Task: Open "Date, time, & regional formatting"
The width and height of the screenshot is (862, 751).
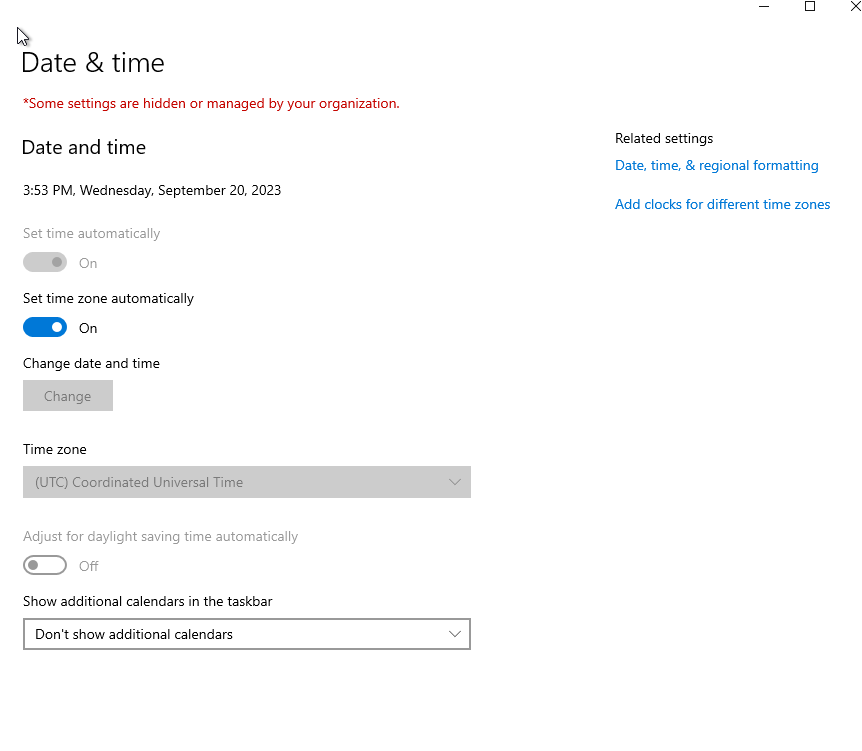Action: click(x=716, y=165)
